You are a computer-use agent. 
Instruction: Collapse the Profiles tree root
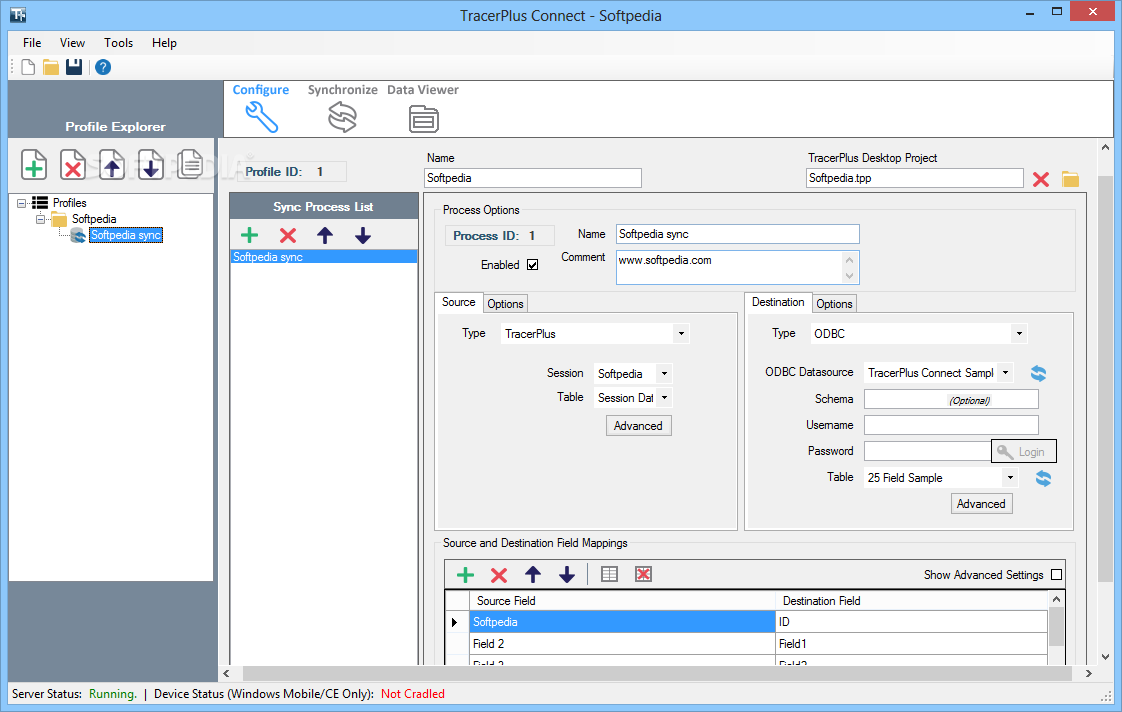[21, 203]
